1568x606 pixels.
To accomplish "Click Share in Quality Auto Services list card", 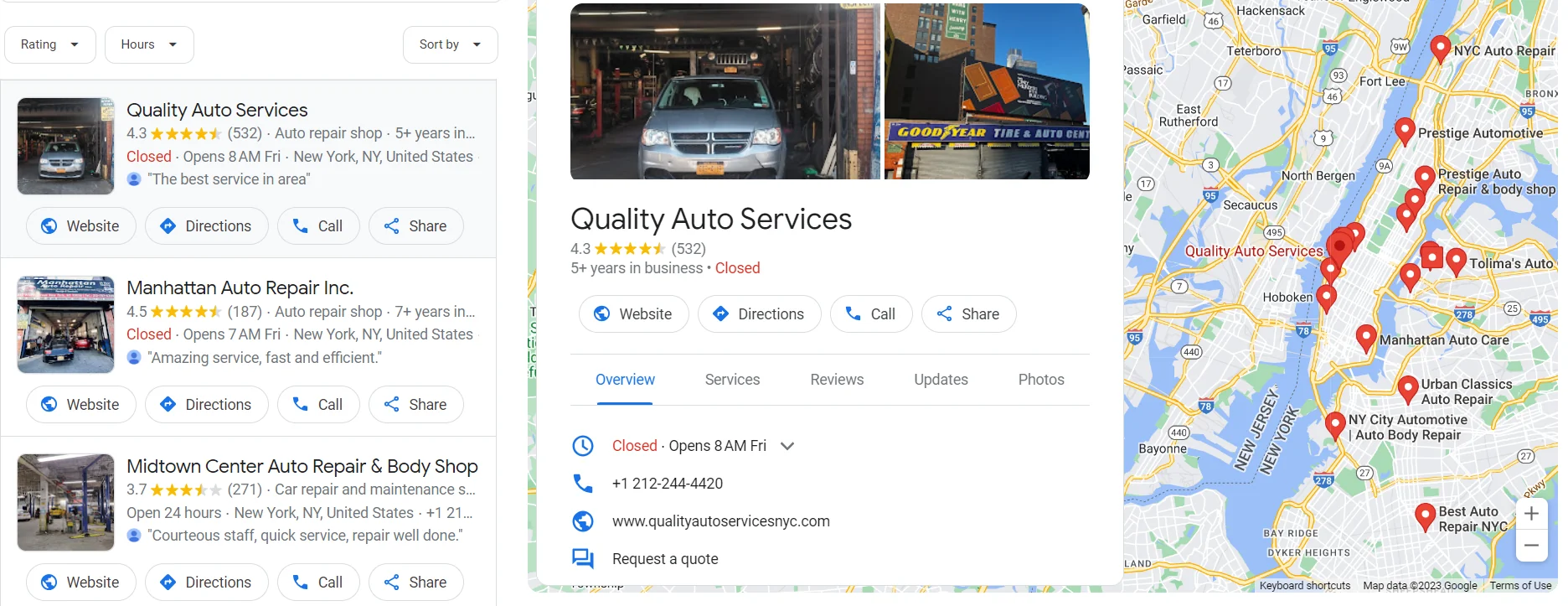I will tap(415, 226).
